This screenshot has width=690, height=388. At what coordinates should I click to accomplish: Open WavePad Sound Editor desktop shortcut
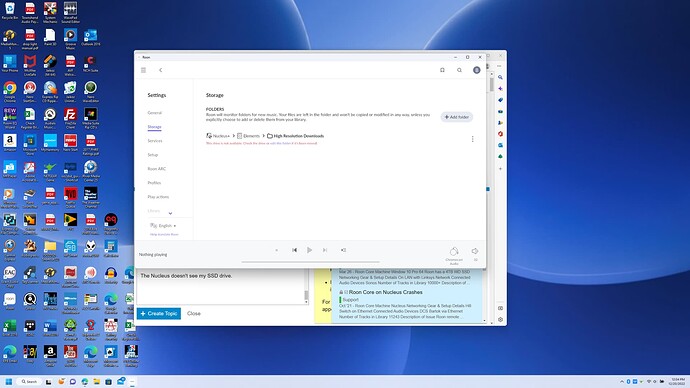70,12
